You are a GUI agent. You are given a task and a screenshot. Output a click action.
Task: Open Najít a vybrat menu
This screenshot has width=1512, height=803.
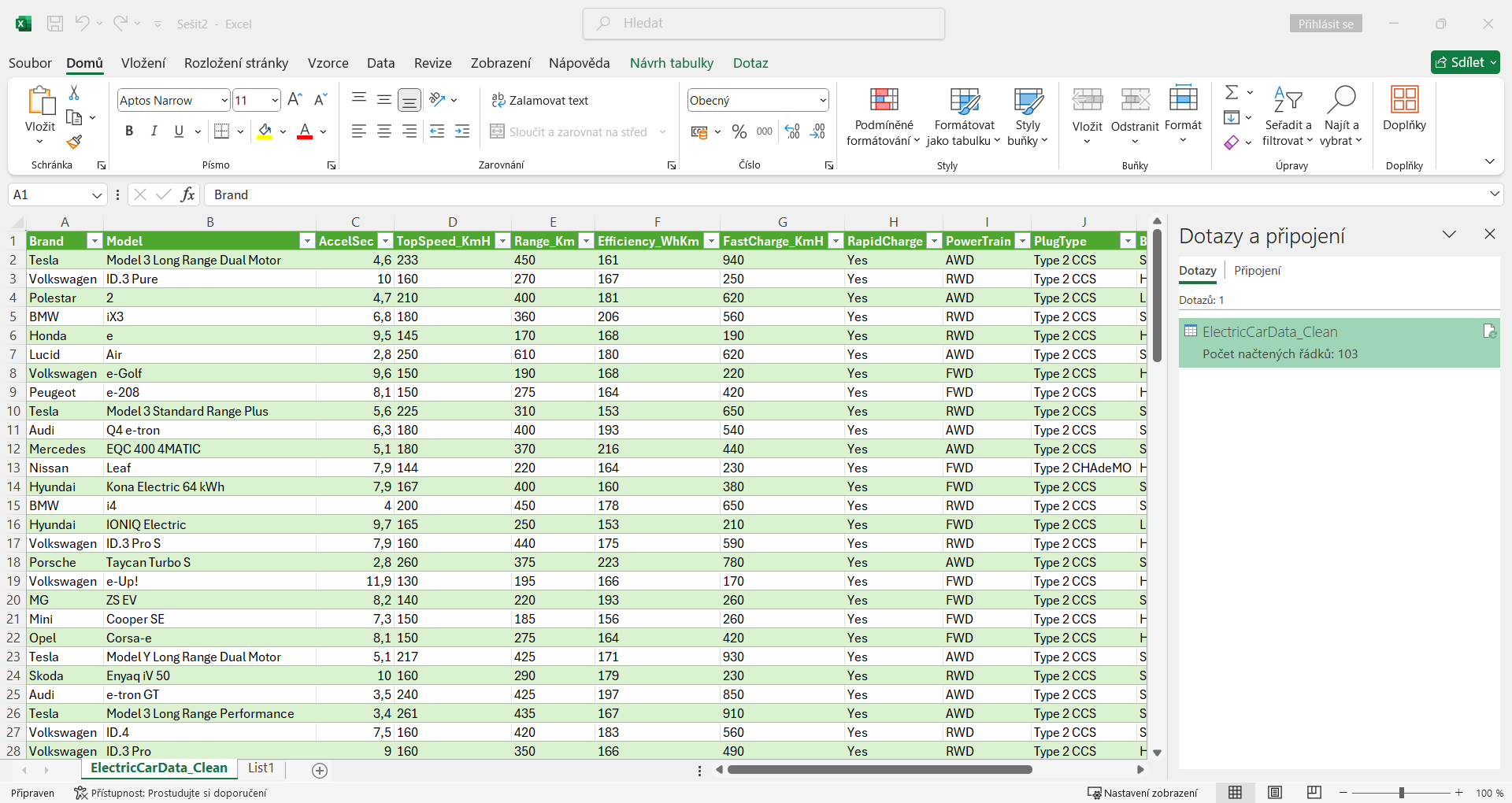1341,117
